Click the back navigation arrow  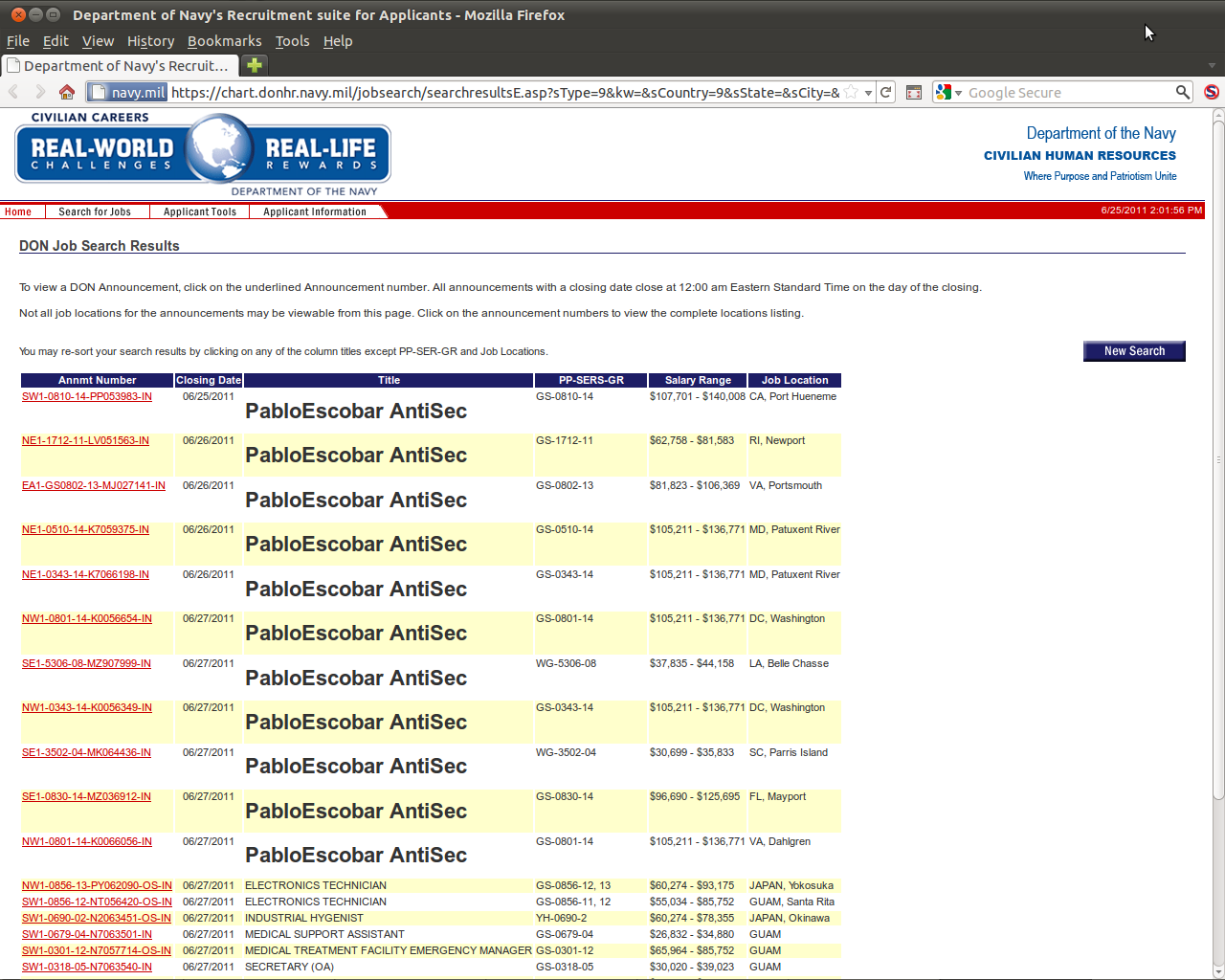(x=13, y=92)
